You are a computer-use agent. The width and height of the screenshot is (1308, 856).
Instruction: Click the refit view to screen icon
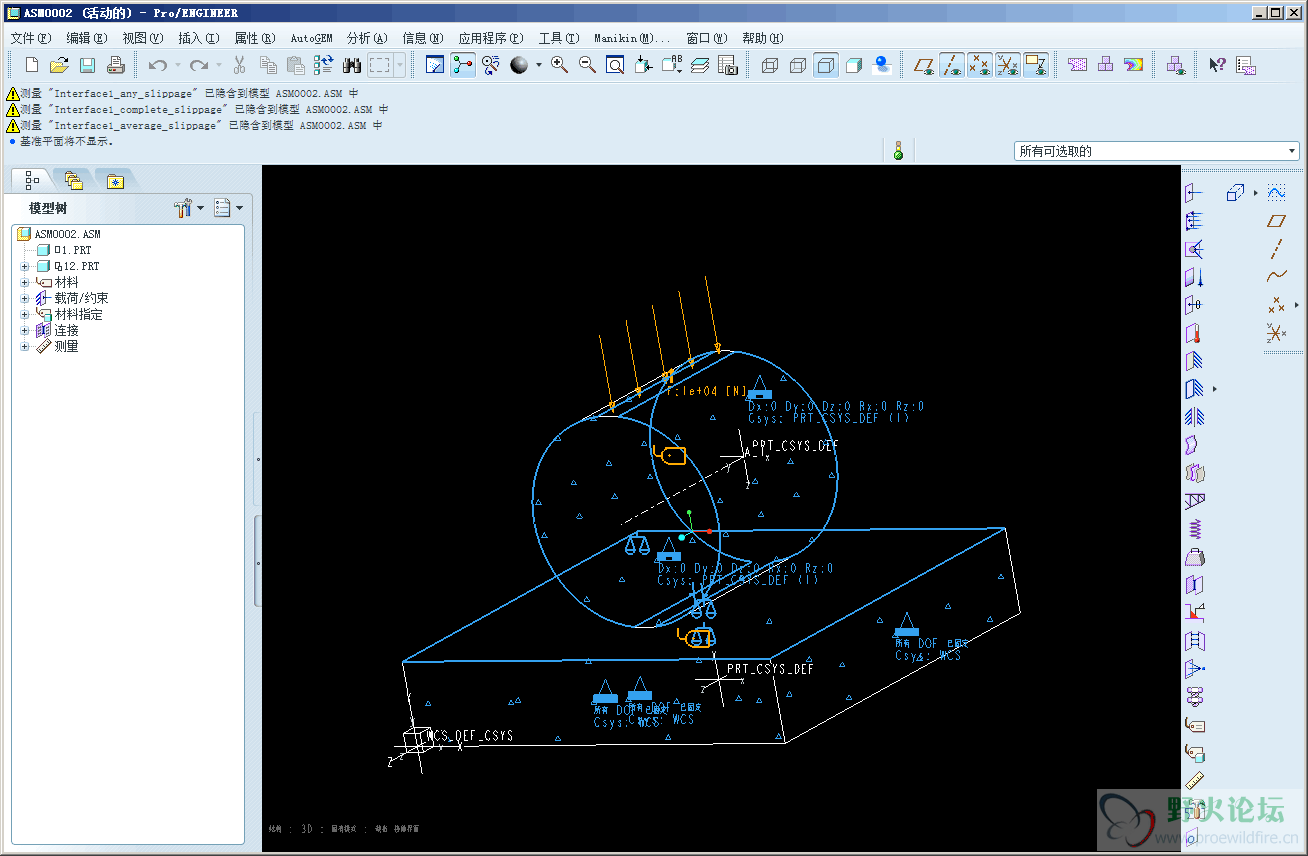click(616, 65)
